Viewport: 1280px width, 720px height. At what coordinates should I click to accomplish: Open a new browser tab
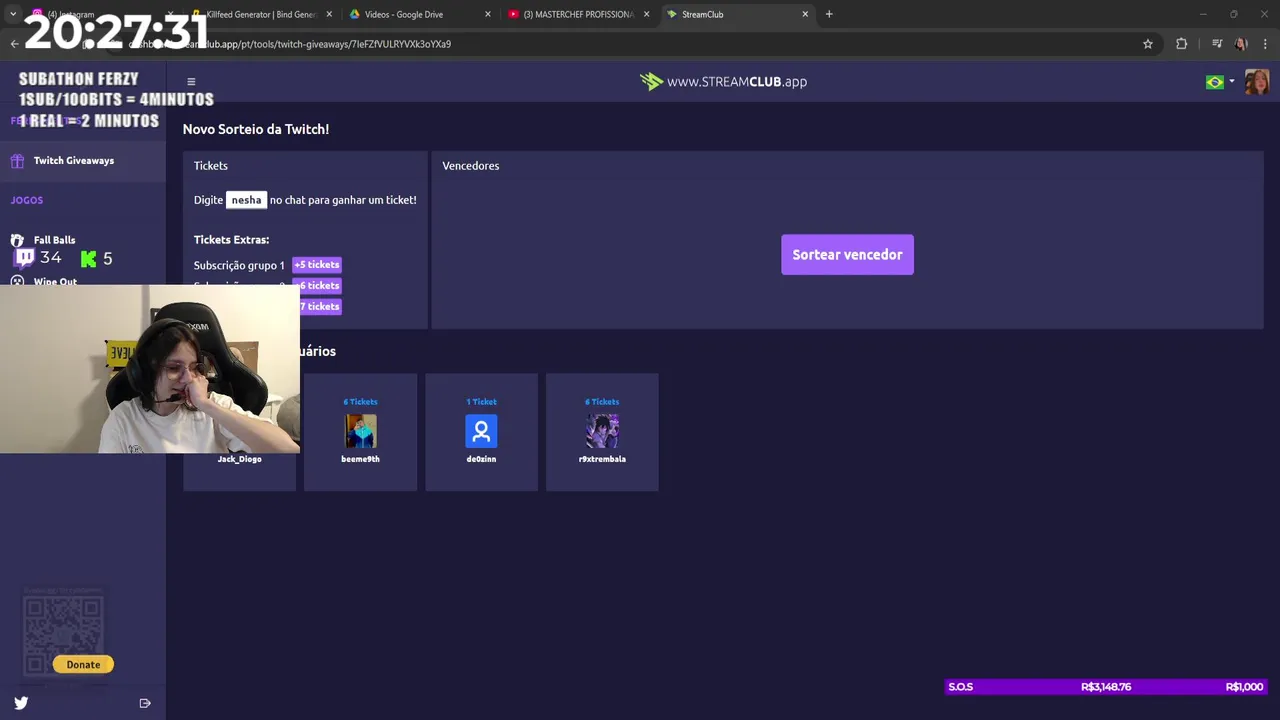point(829,14)
